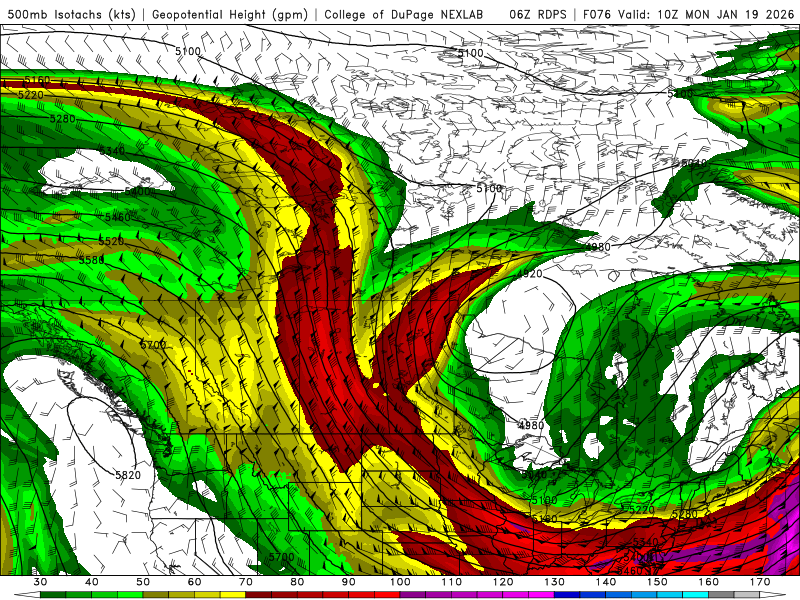Select the "Geopotential Height (gpm)" header text
Screen dimensions: 800x600
(230, 15)
